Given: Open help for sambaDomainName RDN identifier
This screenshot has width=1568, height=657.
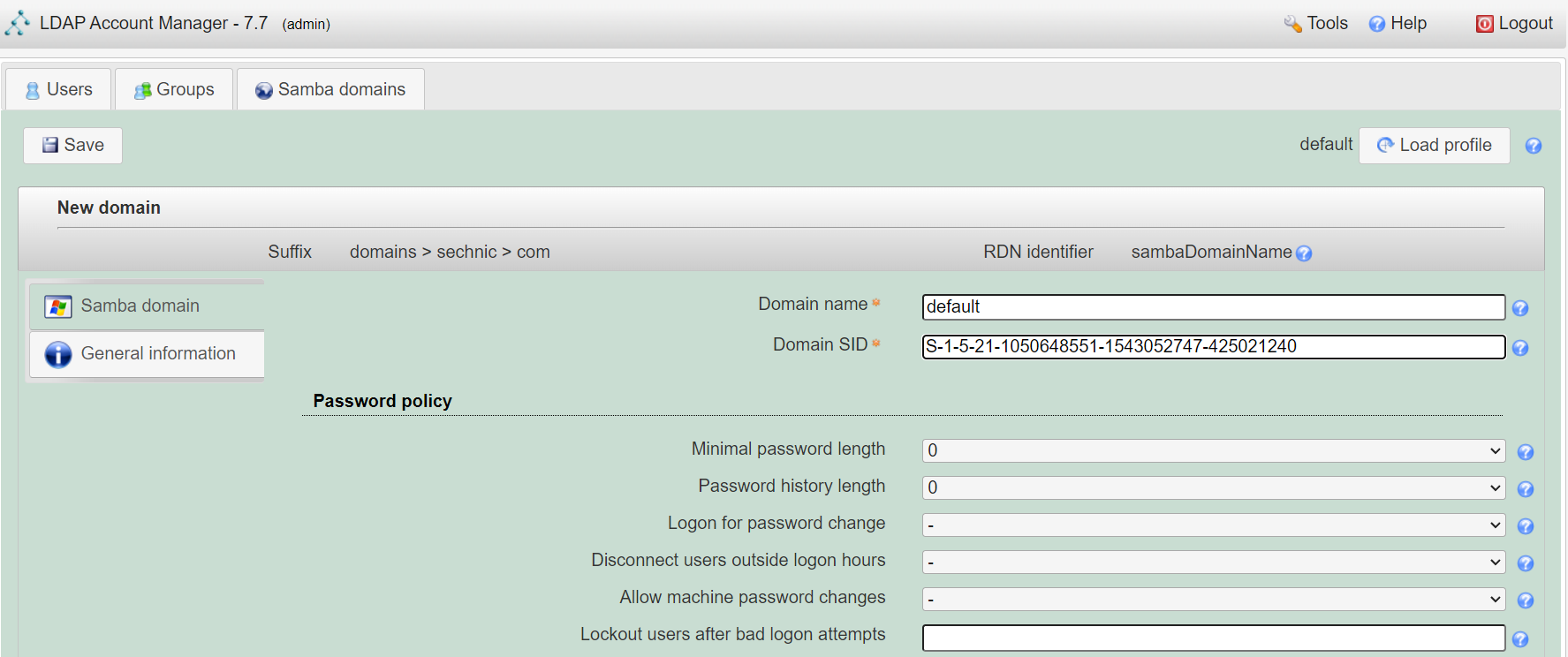Looking at the screenshot, I should click(x=1304, y=253).
